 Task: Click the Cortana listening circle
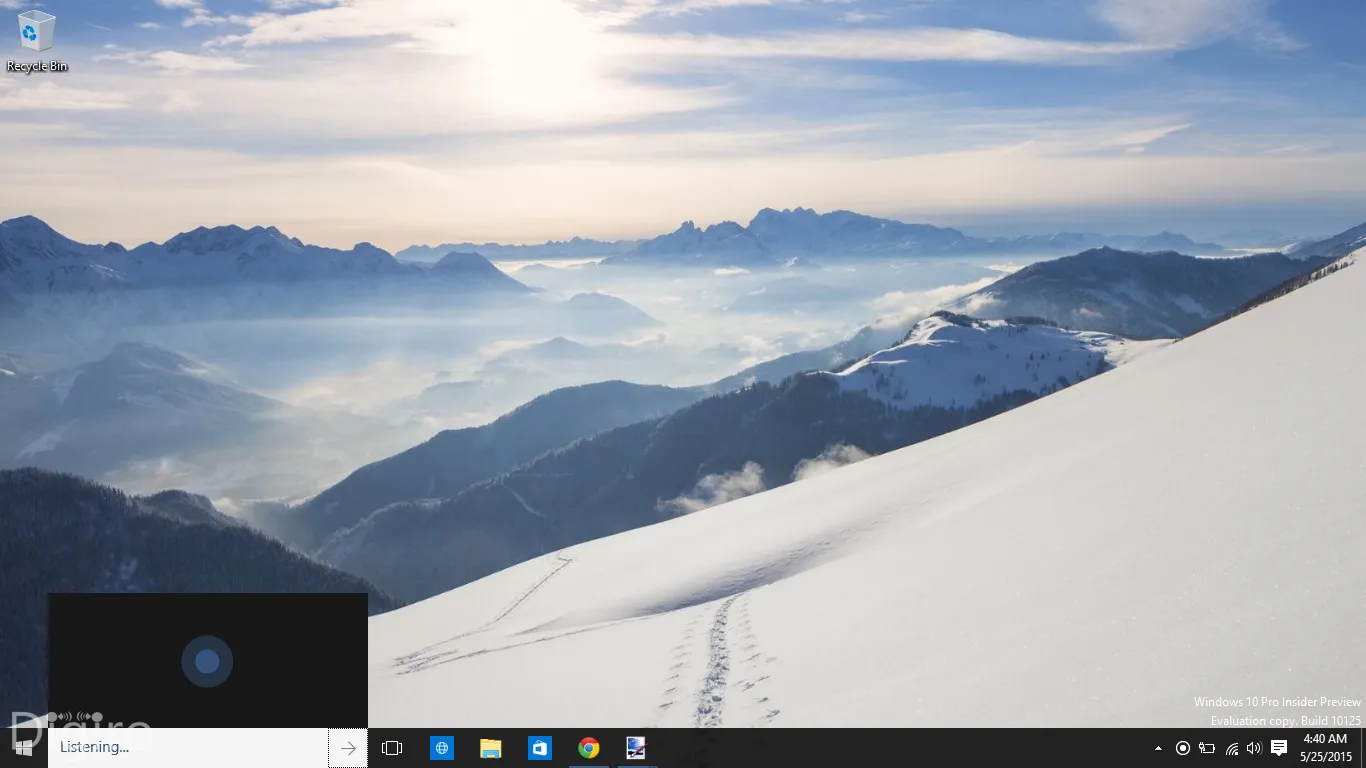(x=207, y=661)
